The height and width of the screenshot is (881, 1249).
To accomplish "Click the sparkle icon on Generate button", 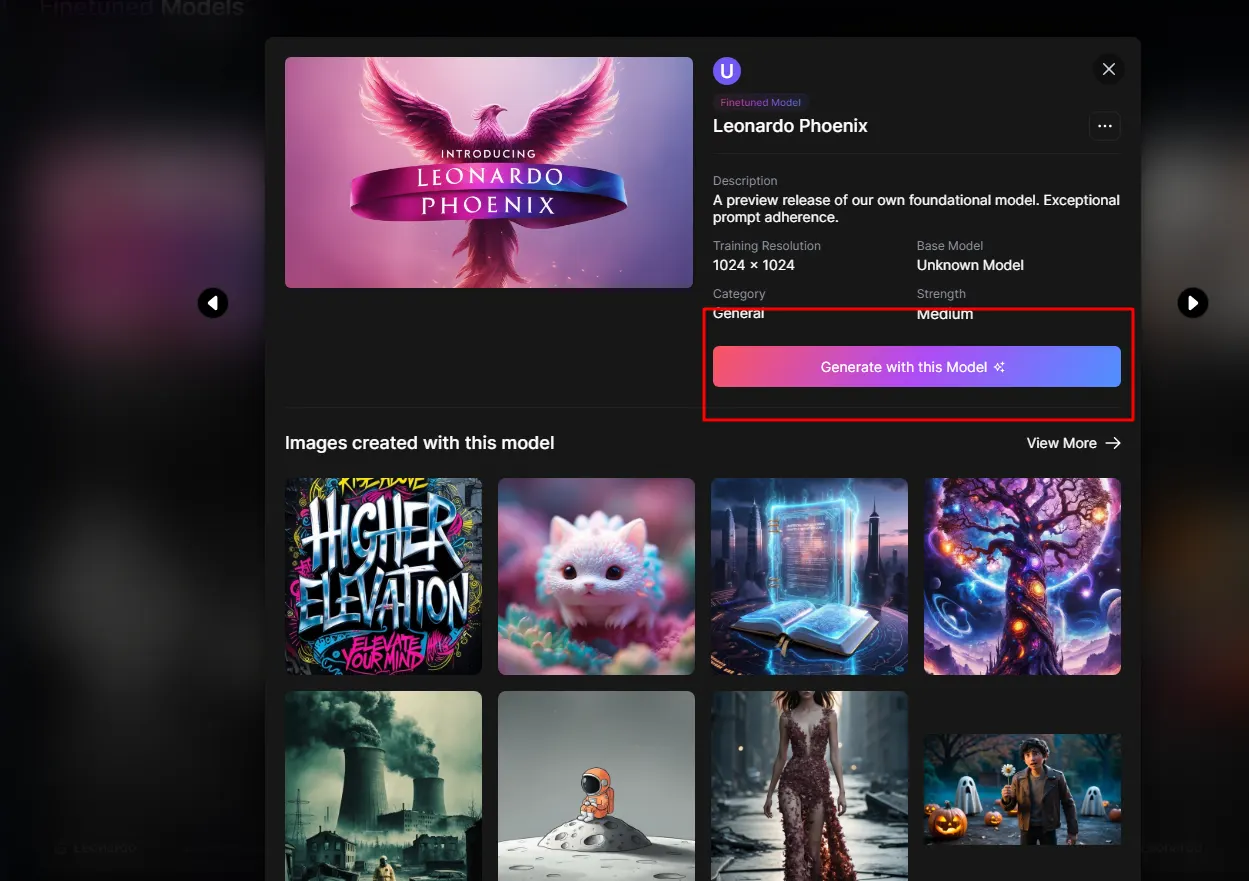I will click(x=998, y=367).
